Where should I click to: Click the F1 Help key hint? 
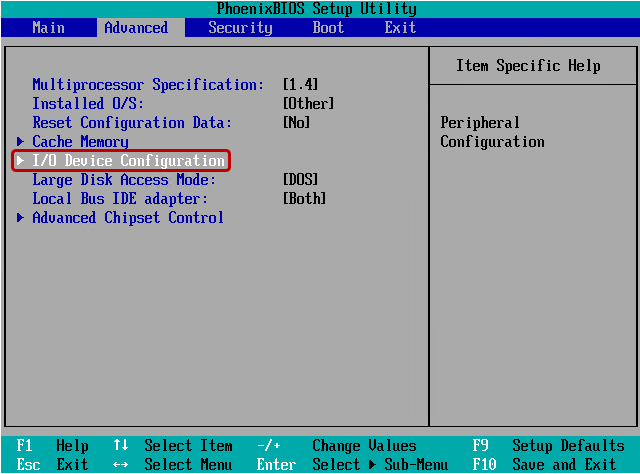pos(52,446)
